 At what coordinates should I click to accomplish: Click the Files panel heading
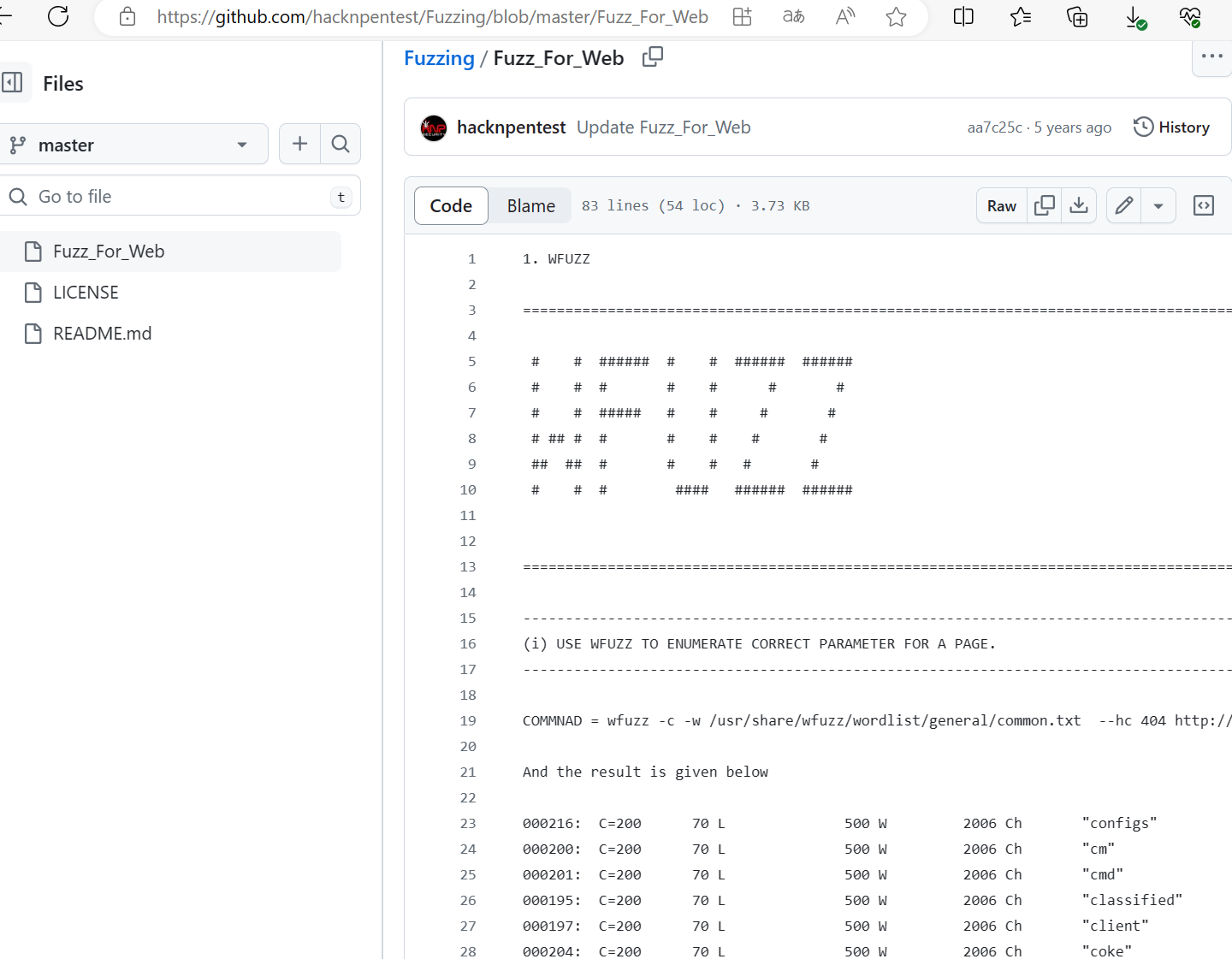coord(63,84)
